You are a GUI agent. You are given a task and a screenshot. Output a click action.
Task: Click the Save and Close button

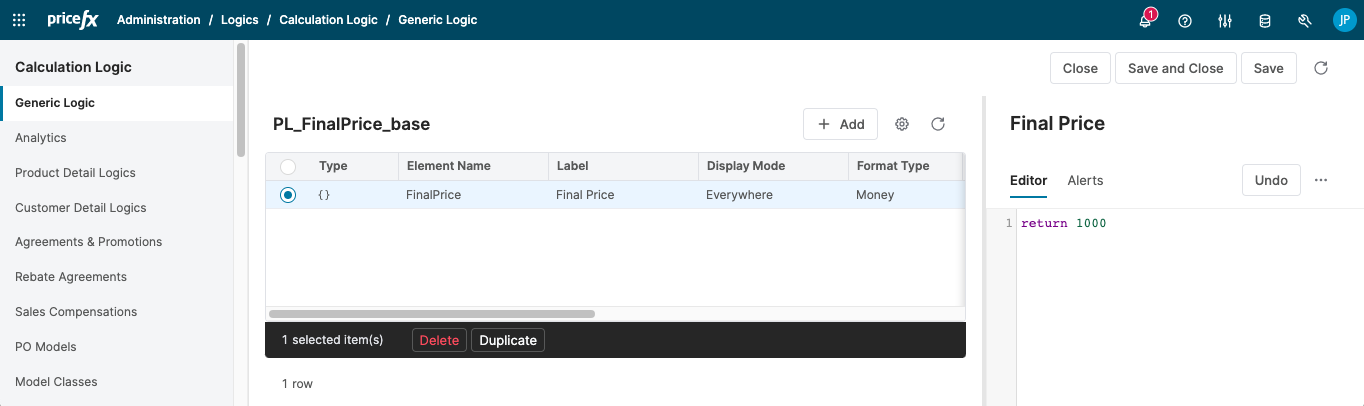[x=1175, y=68]
